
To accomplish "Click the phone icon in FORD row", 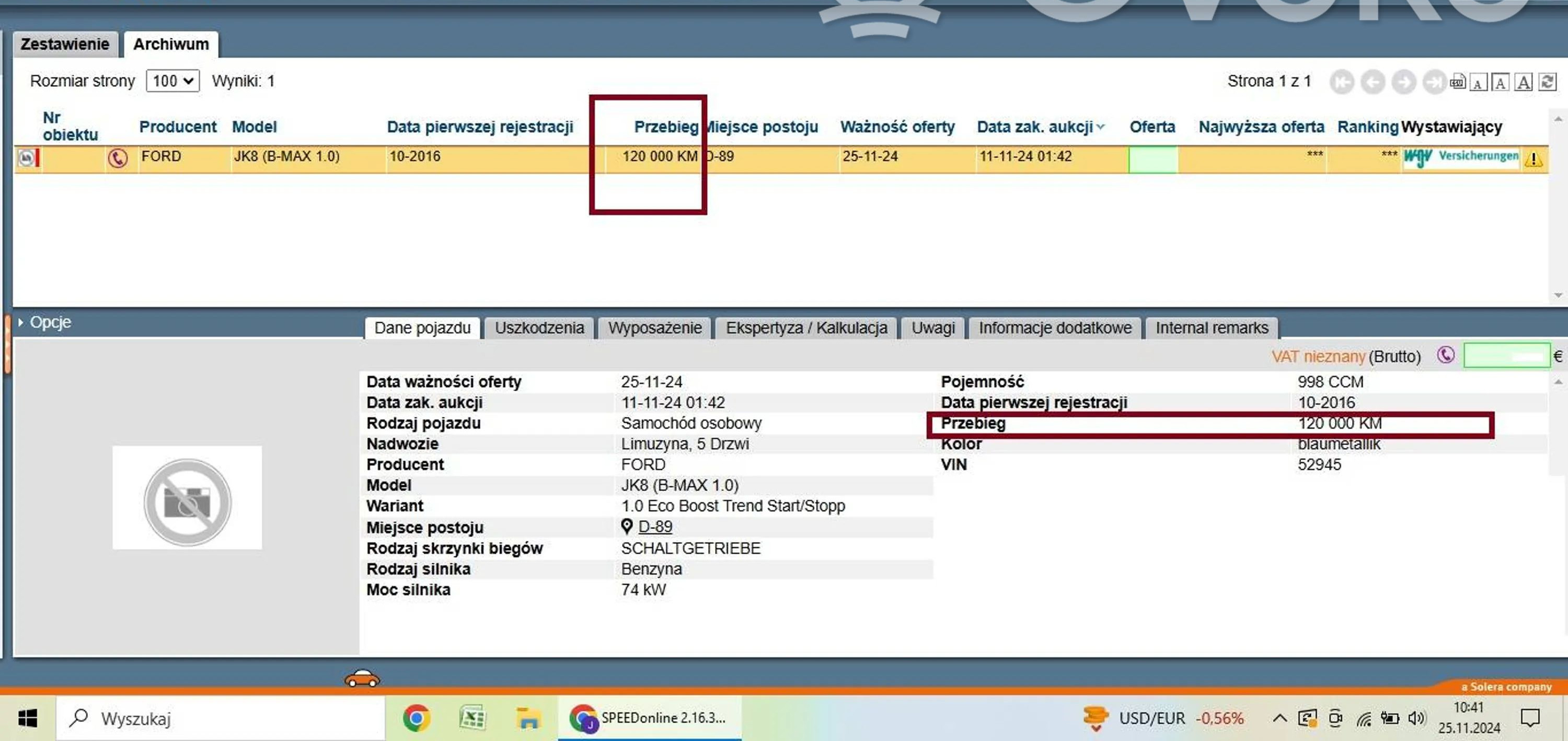I will point(118,158).
